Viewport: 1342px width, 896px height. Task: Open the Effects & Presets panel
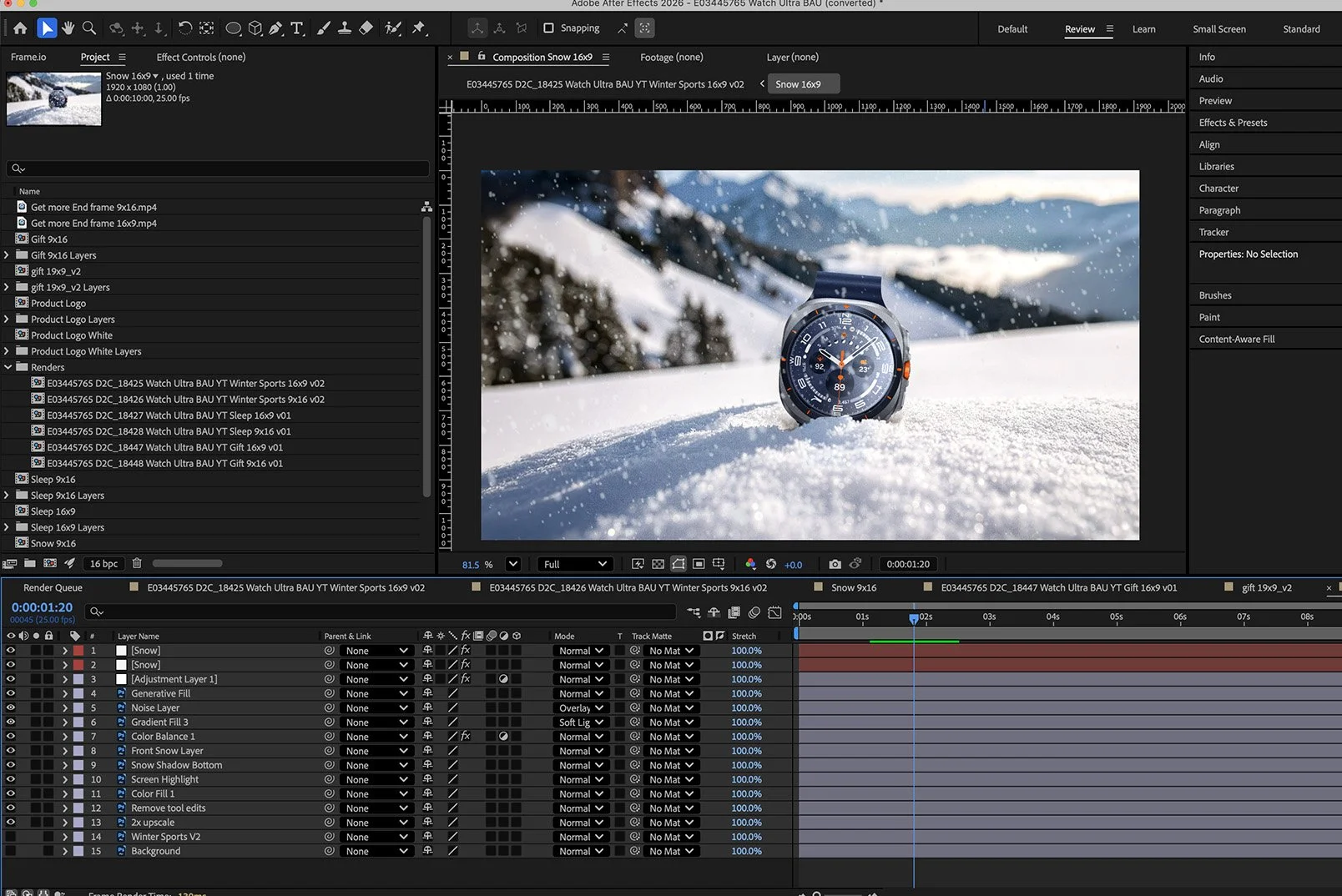[1233, 123]
